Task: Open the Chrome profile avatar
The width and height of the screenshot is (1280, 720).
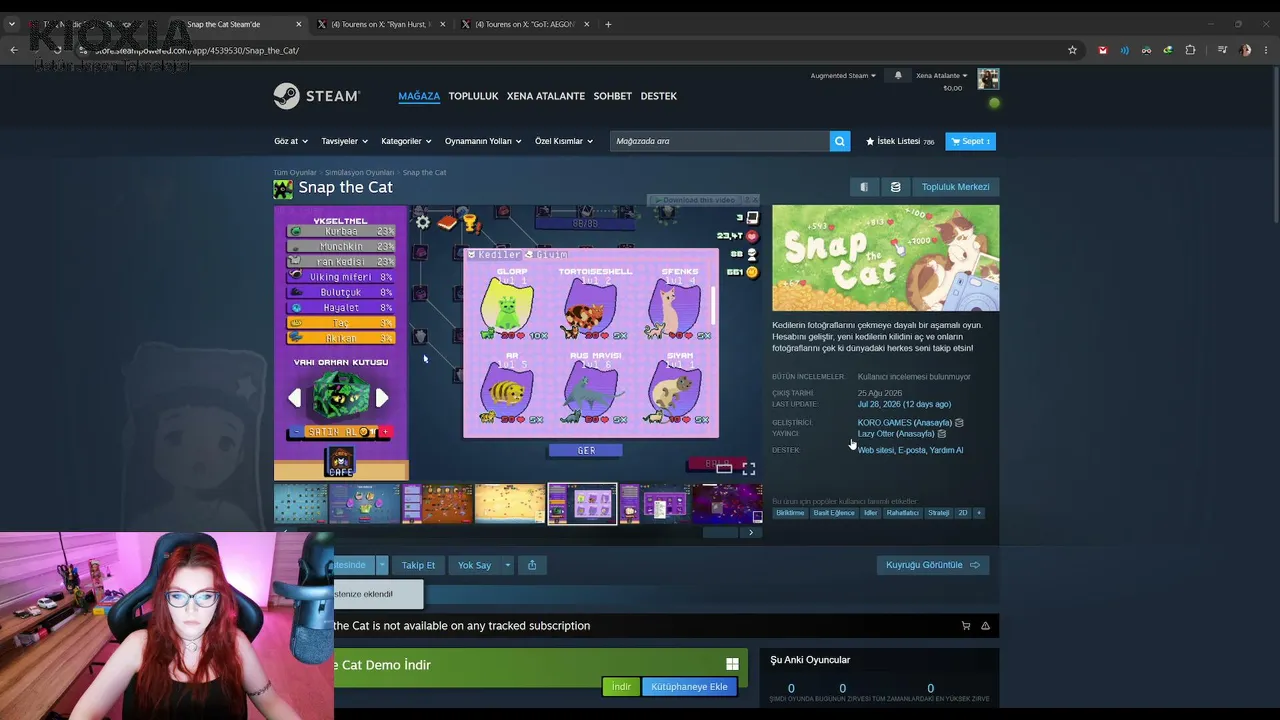Action: coord(1245,50)
